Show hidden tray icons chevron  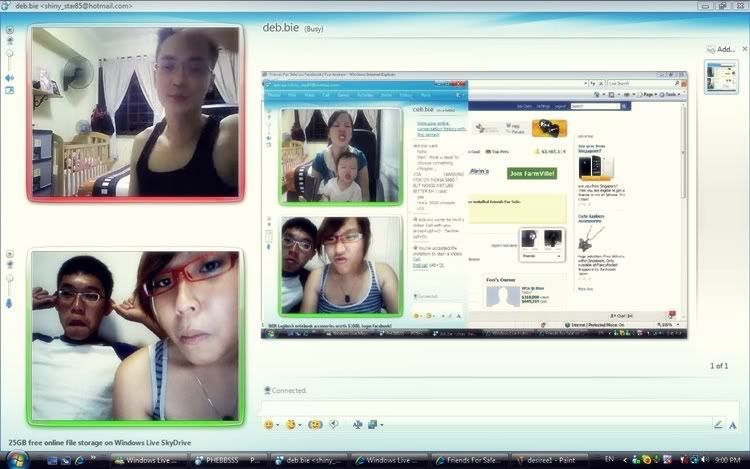click(x=625, y=460)
